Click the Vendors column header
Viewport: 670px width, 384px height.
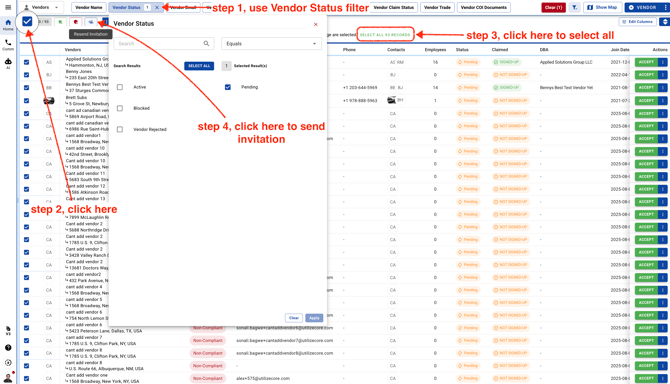[x=73, y=50]
